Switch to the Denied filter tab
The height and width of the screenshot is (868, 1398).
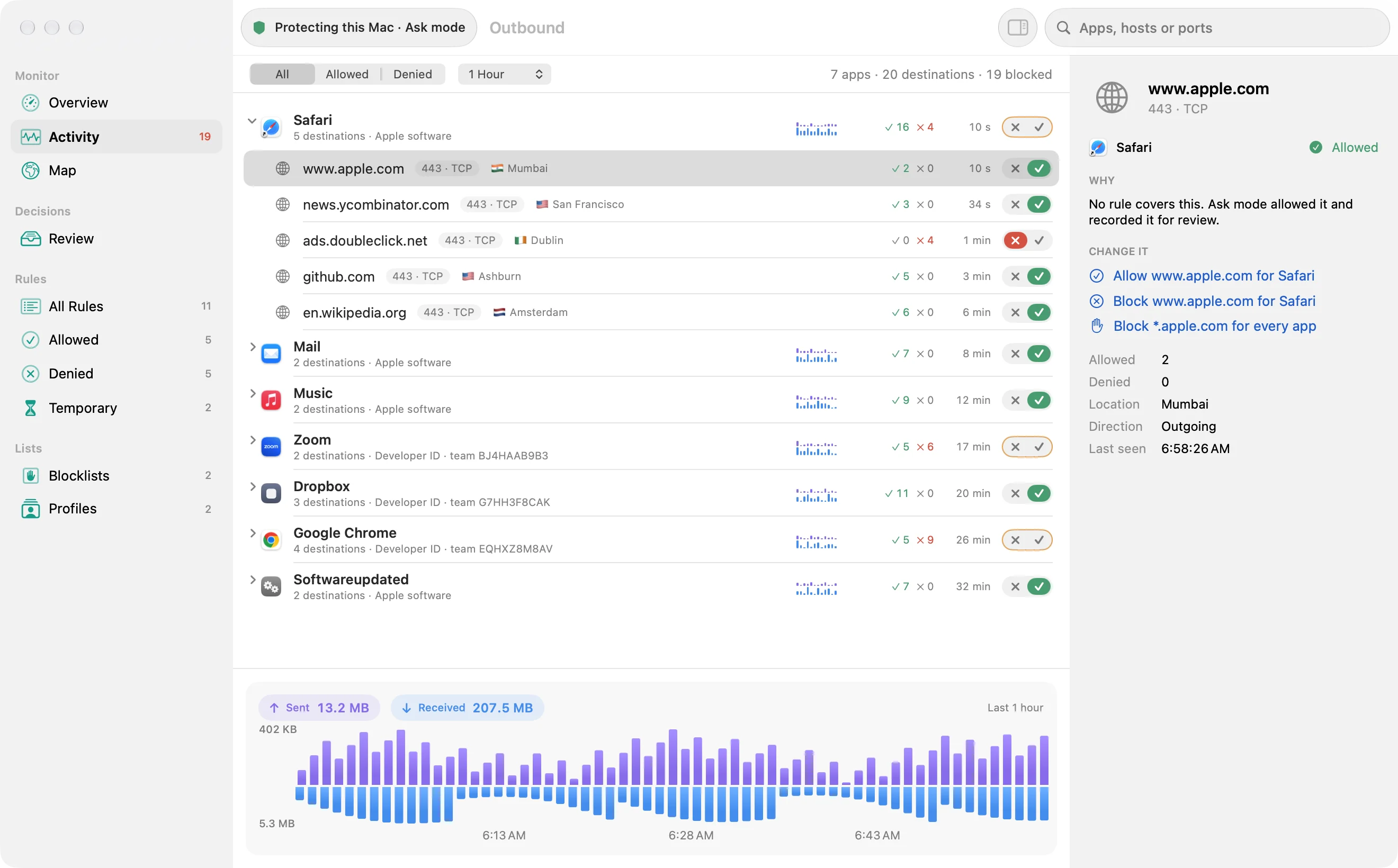(x=413, y=74)
